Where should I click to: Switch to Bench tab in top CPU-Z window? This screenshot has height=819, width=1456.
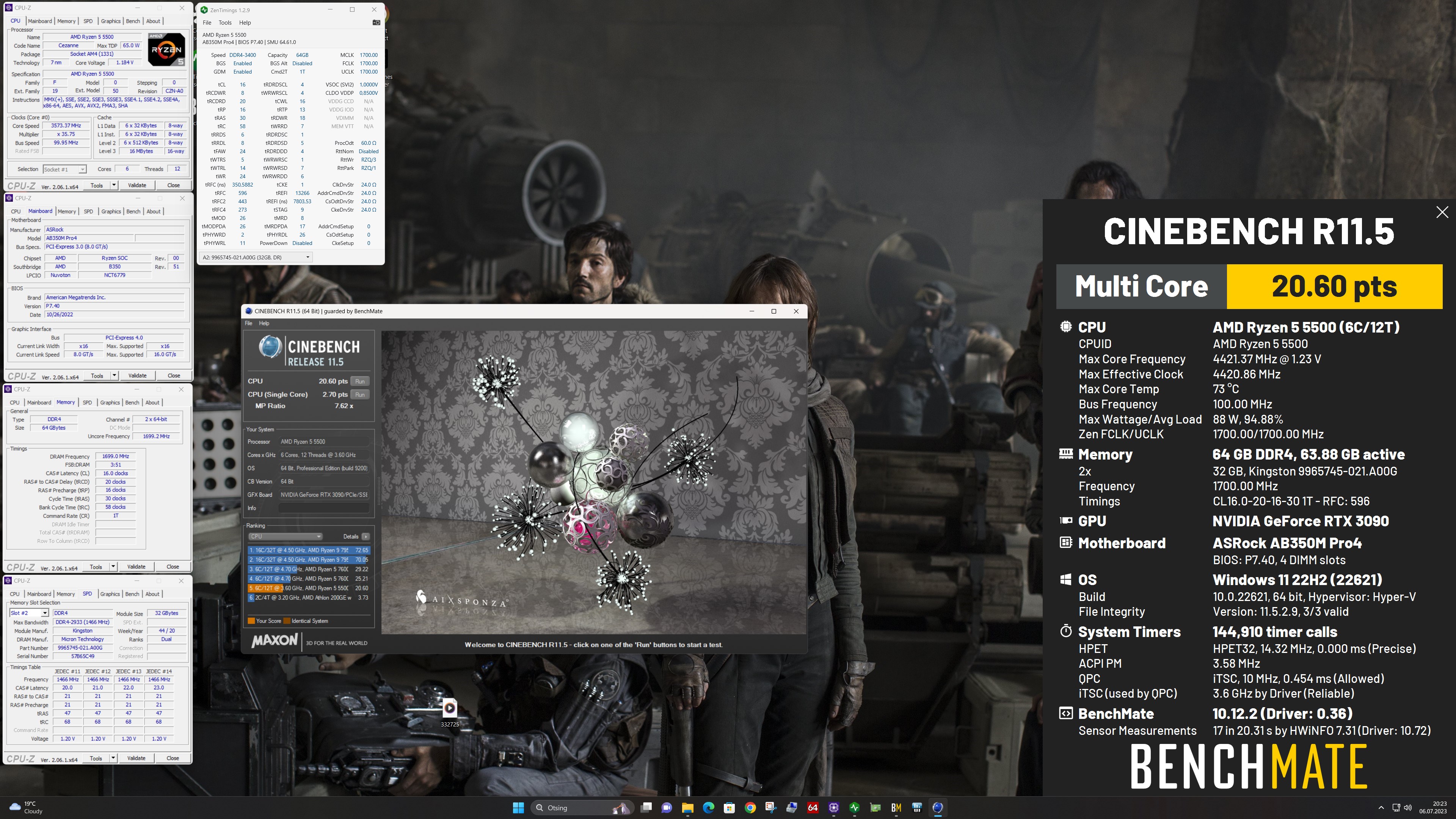pyautogui.click(x=133, y=21)
